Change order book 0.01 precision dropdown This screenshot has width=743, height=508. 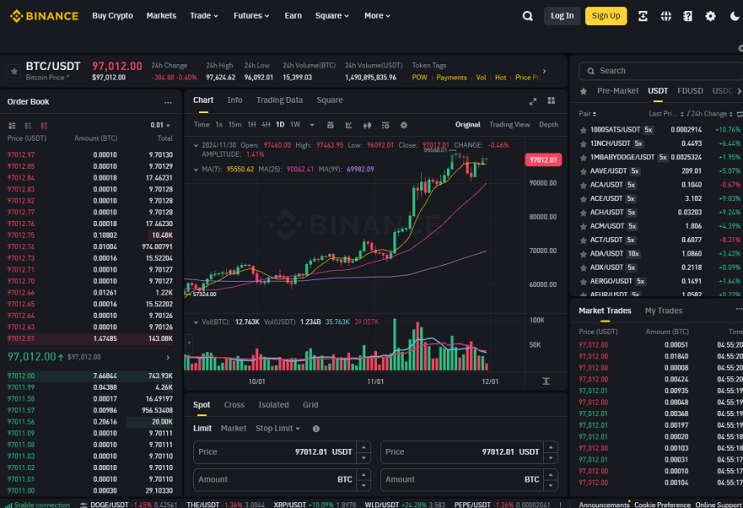click(x=160, y=125)
